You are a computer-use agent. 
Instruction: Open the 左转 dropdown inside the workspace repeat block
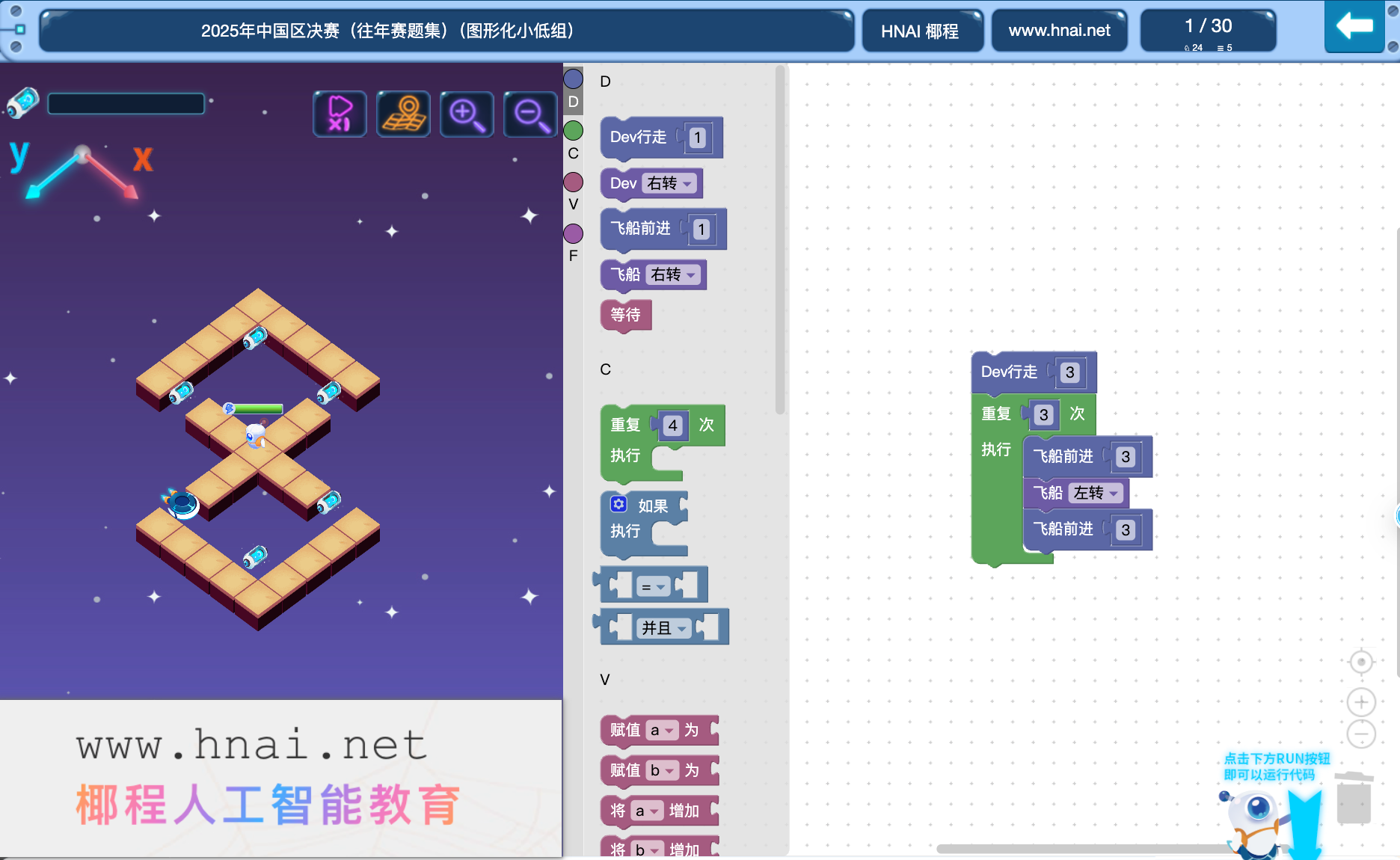pyautogui.click(x=1095, y=493)
